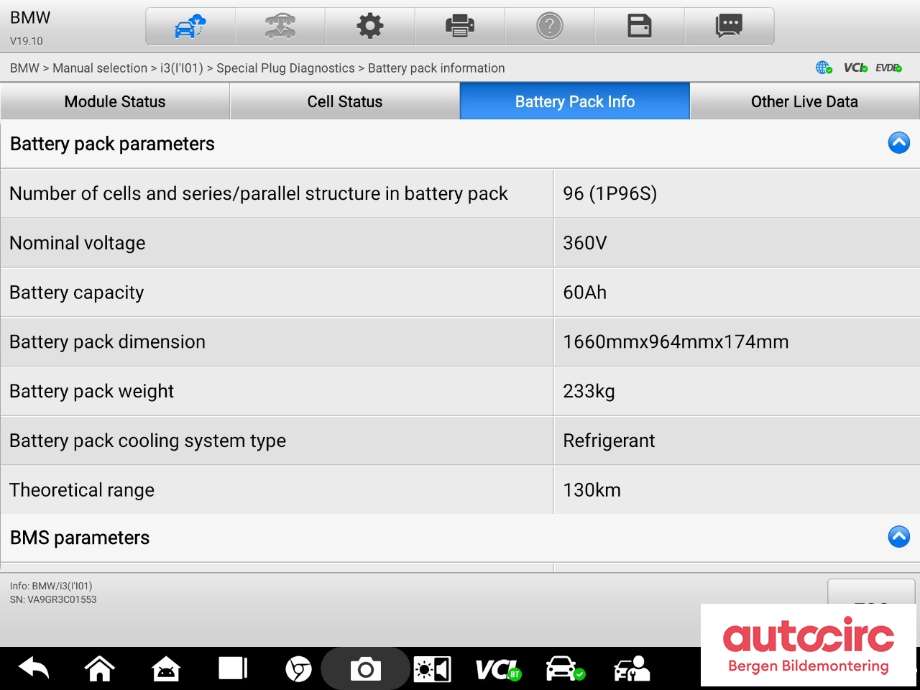
Task: Tap the EVDB status indicator
Action: [x=888, y=68]
